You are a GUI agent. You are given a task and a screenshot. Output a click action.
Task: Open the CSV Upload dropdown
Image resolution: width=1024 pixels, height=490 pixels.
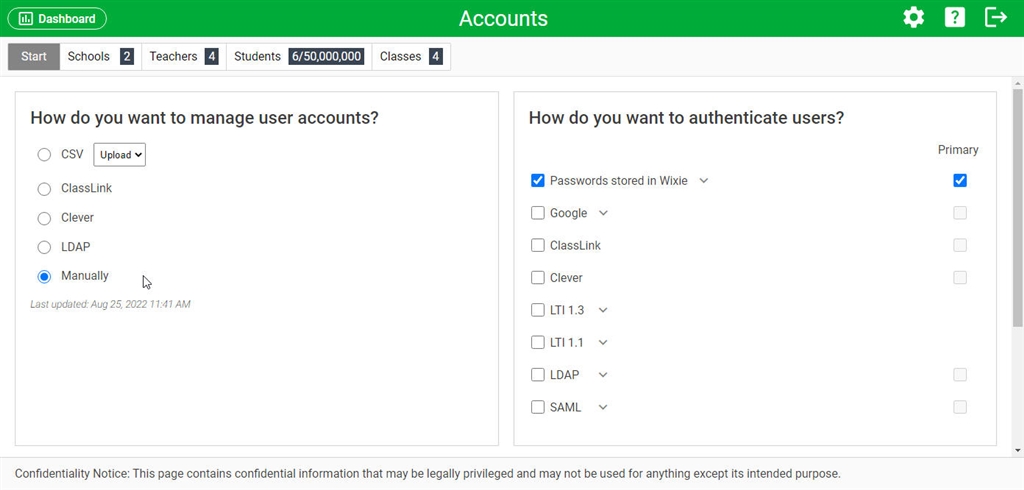coord(120,155)
